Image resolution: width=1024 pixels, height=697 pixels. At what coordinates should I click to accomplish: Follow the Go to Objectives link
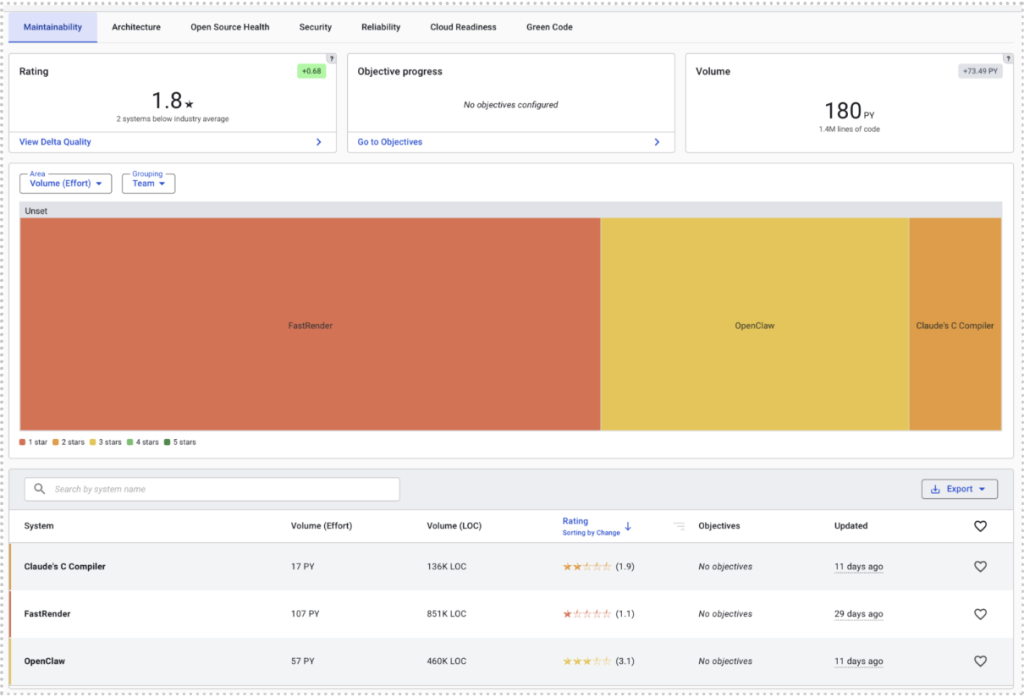pos(390,142)
